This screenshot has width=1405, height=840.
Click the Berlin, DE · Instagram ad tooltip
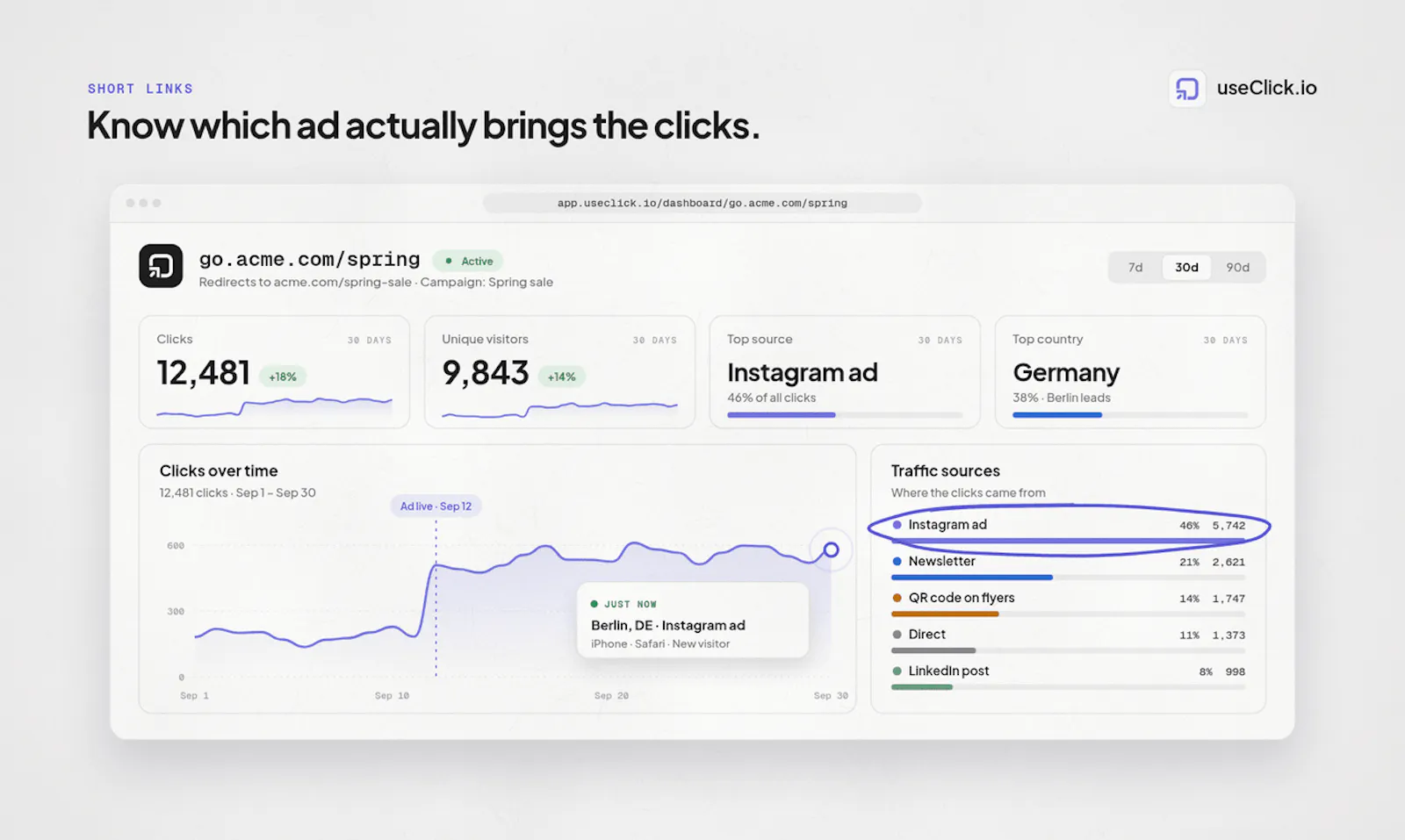[x=693, y=621]
